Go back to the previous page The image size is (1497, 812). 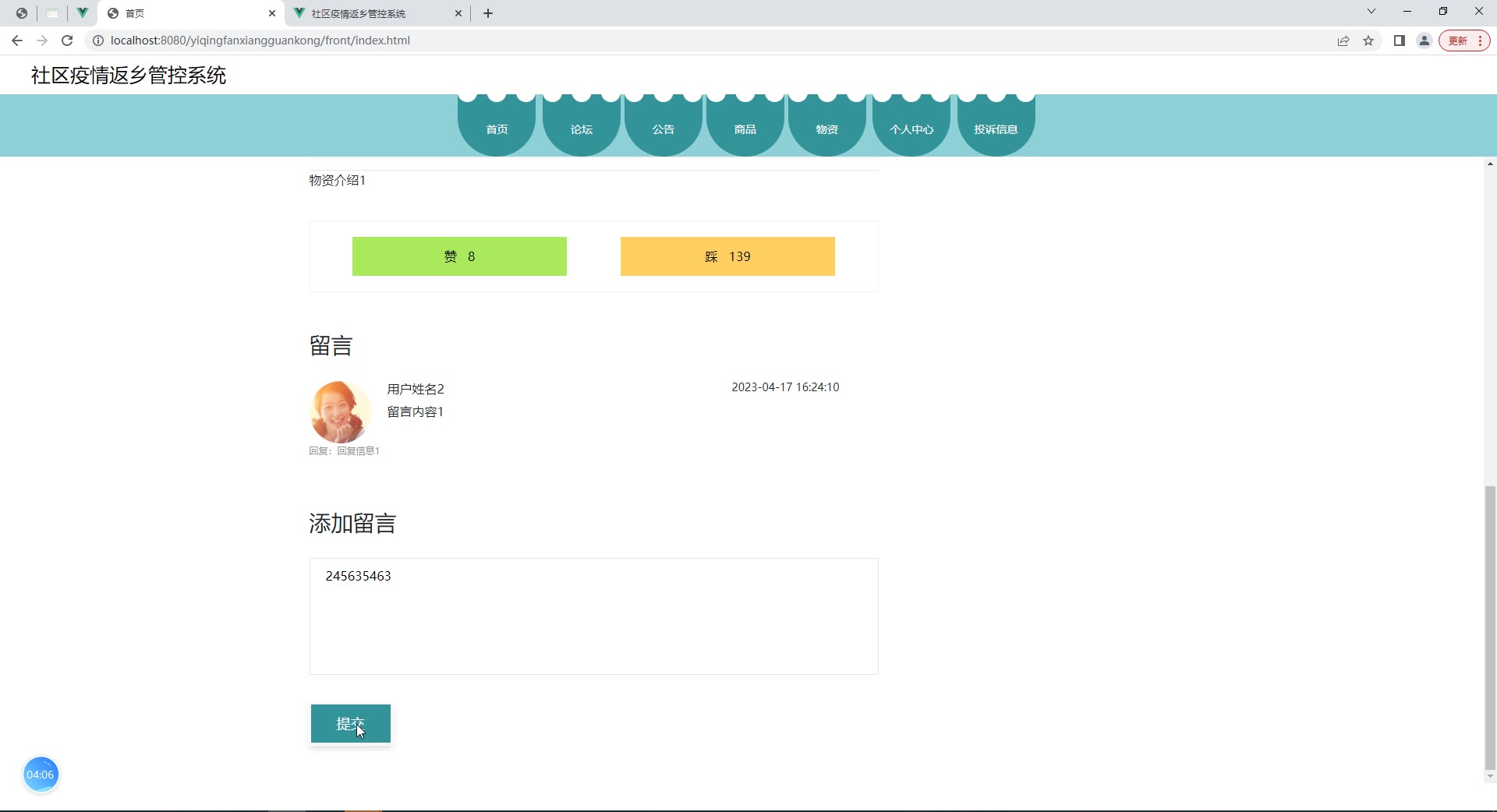pyautogui.click(x=17, y=41)
